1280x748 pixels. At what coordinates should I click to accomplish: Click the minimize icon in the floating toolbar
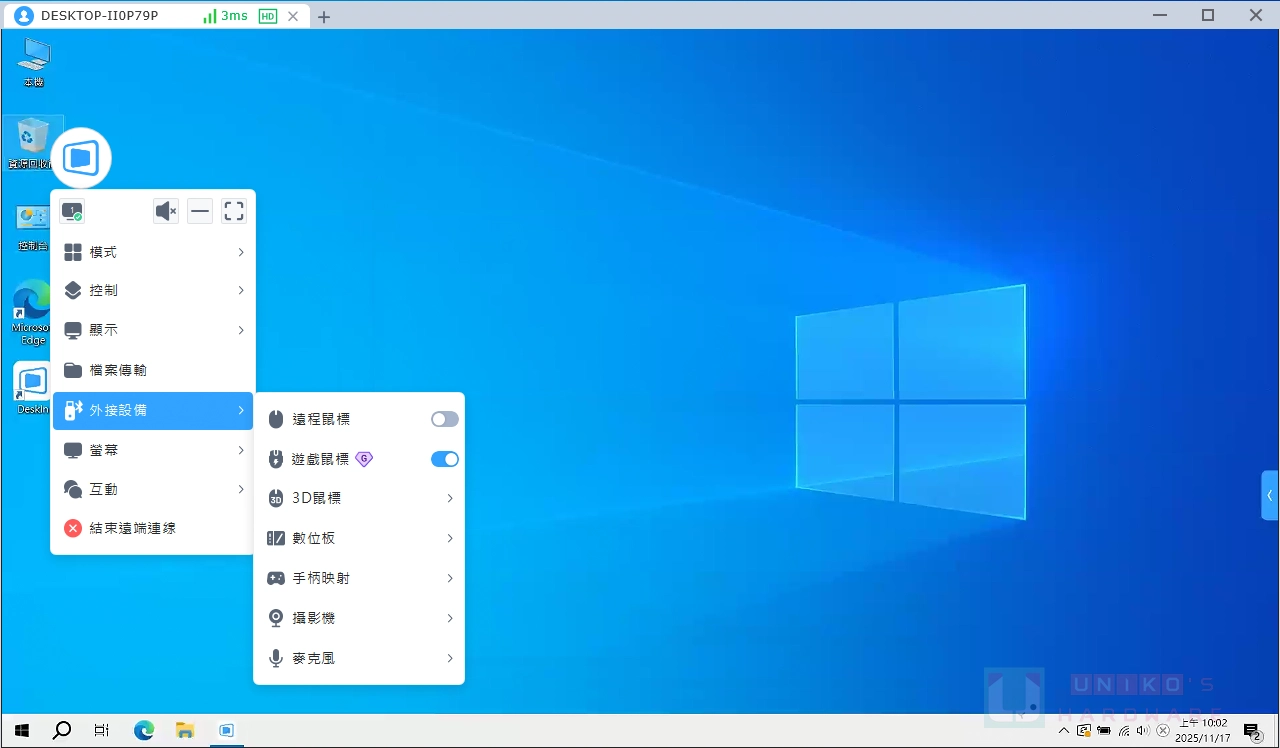point(199,210)
